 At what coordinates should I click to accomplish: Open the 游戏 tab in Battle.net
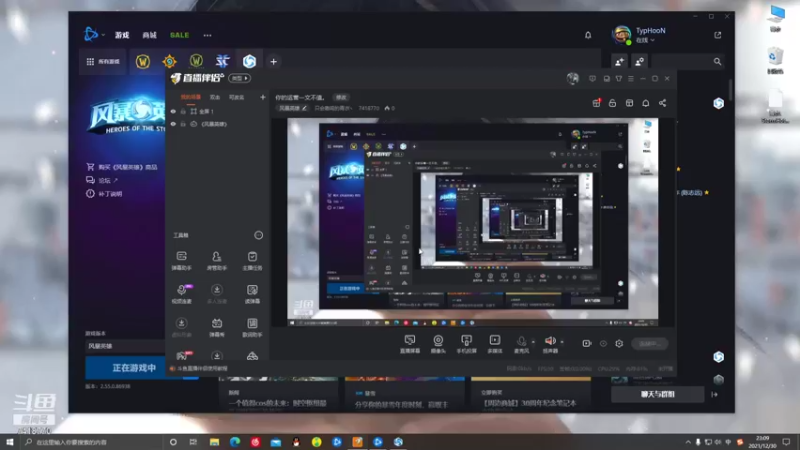coord(122,35)
